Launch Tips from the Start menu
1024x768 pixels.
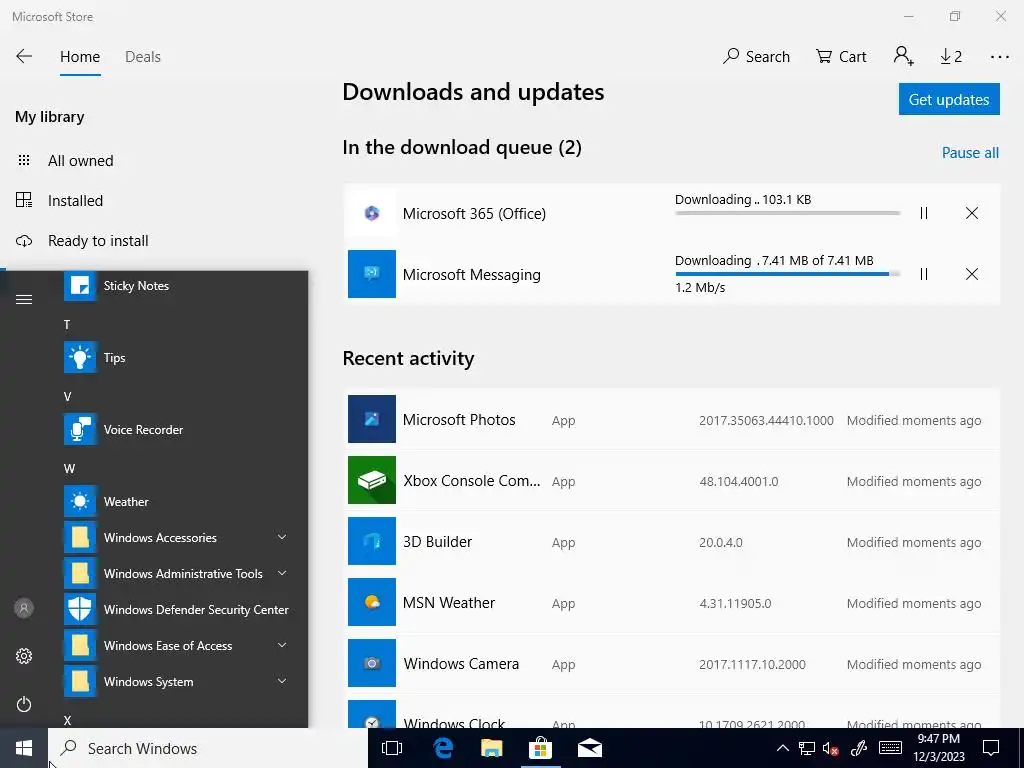click(x=176, y=357)
